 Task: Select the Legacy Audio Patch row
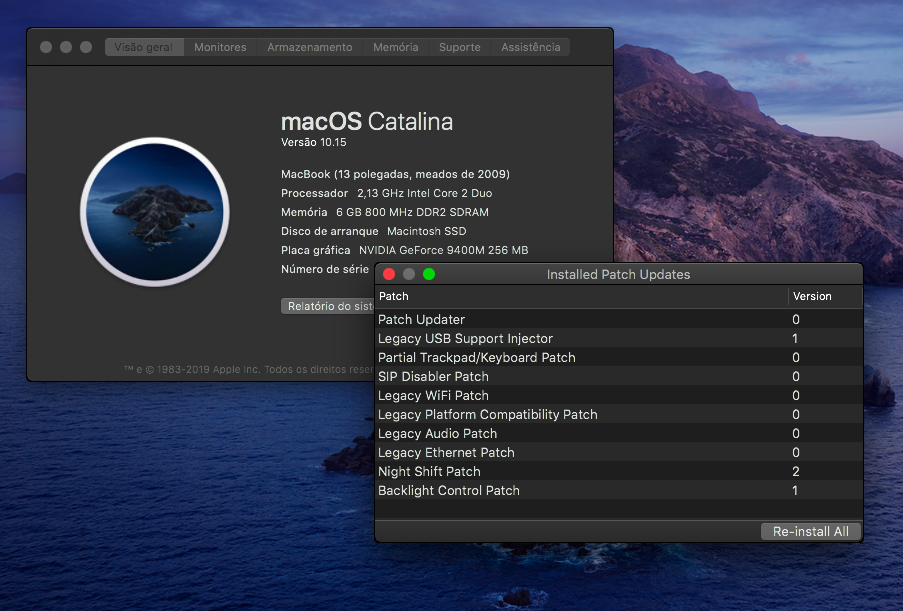619,433
